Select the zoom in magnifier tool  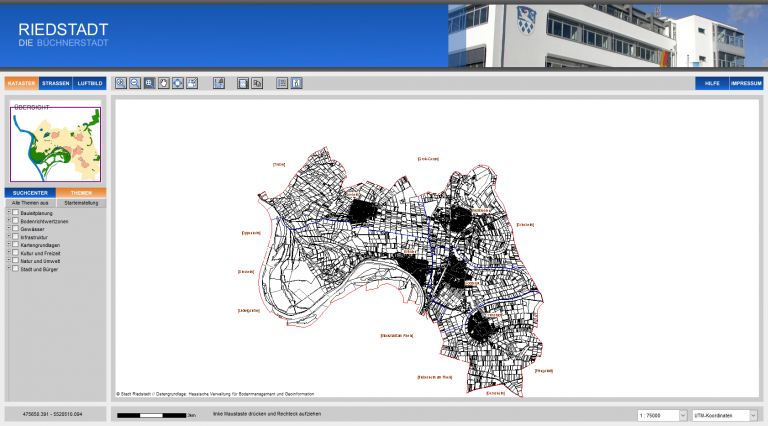[x=120, y=83]
